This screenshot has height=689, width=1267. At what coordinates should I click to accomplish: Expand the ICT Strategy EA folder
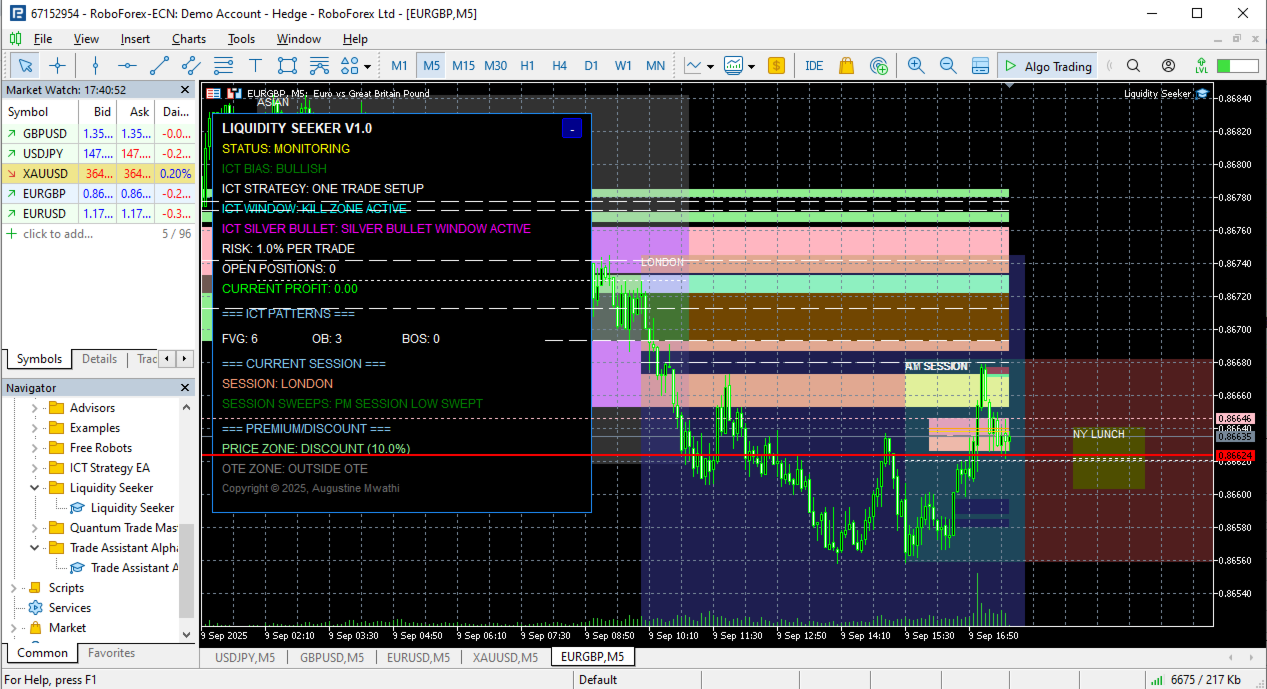35,468
